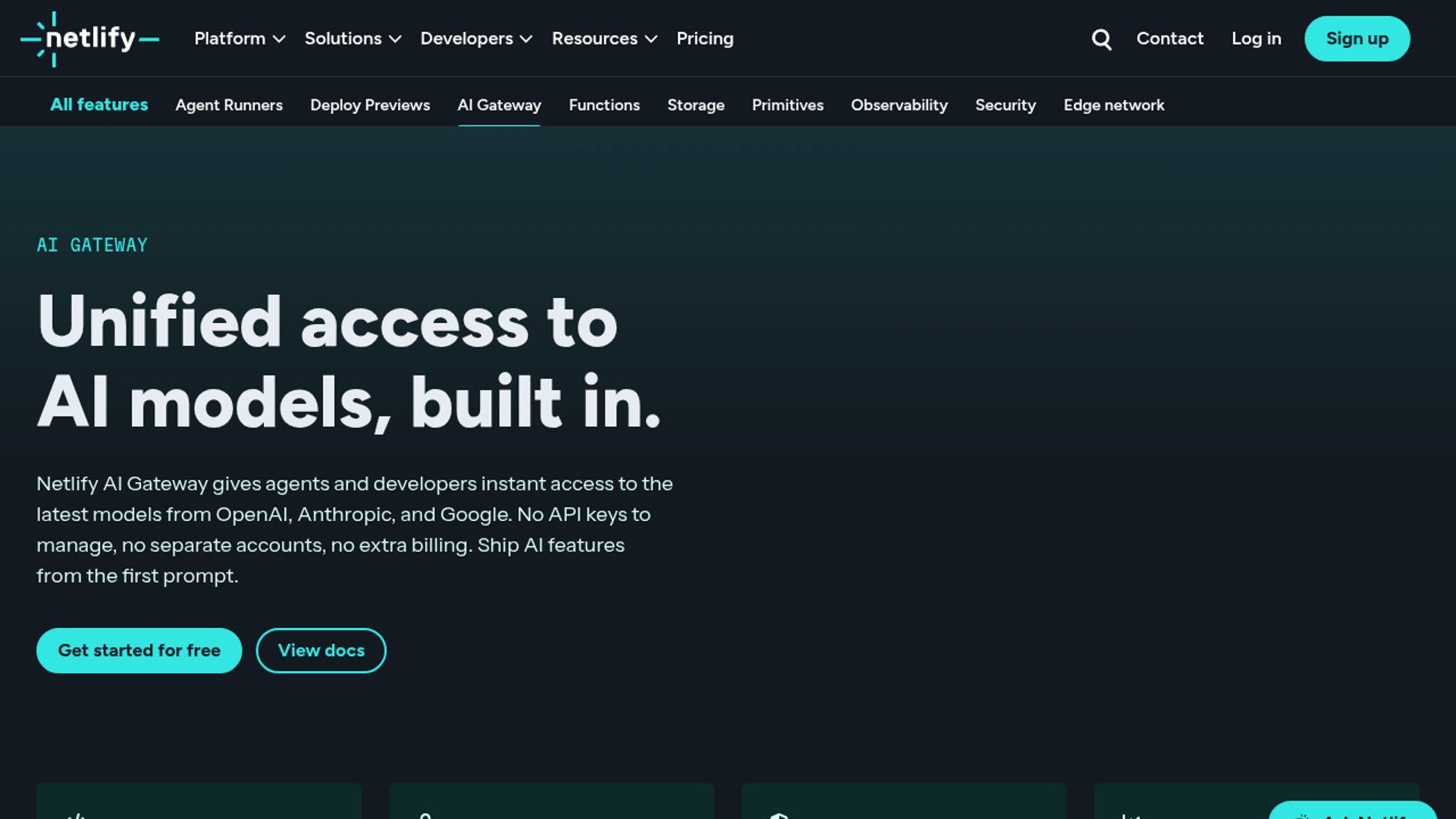Click the paragraph starting 'Netlify AI Gateway gives agents'
The image size is (1456, 819).
(355, 529)
